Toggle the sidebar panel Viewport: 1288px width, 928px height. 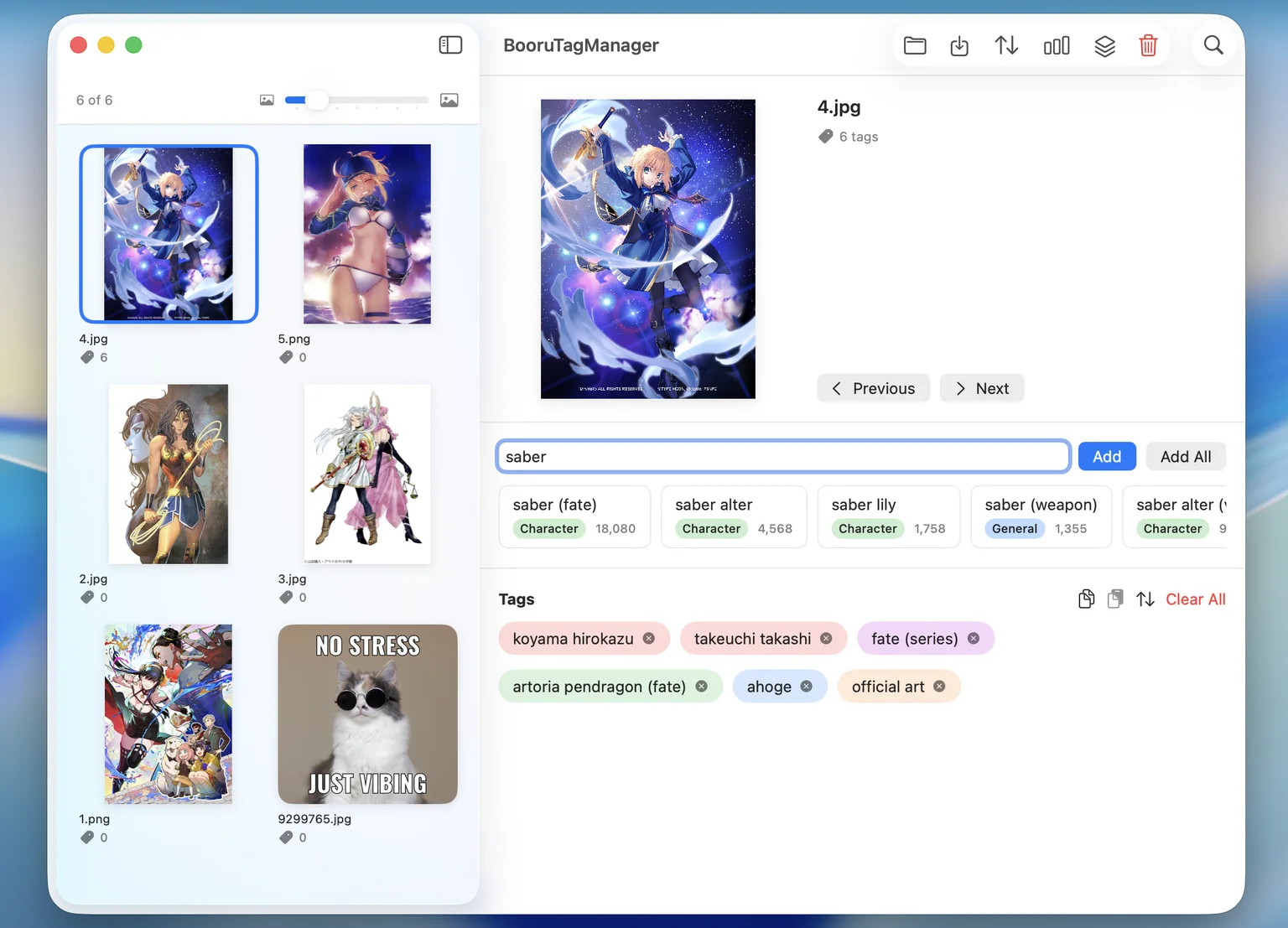point(450,45)
